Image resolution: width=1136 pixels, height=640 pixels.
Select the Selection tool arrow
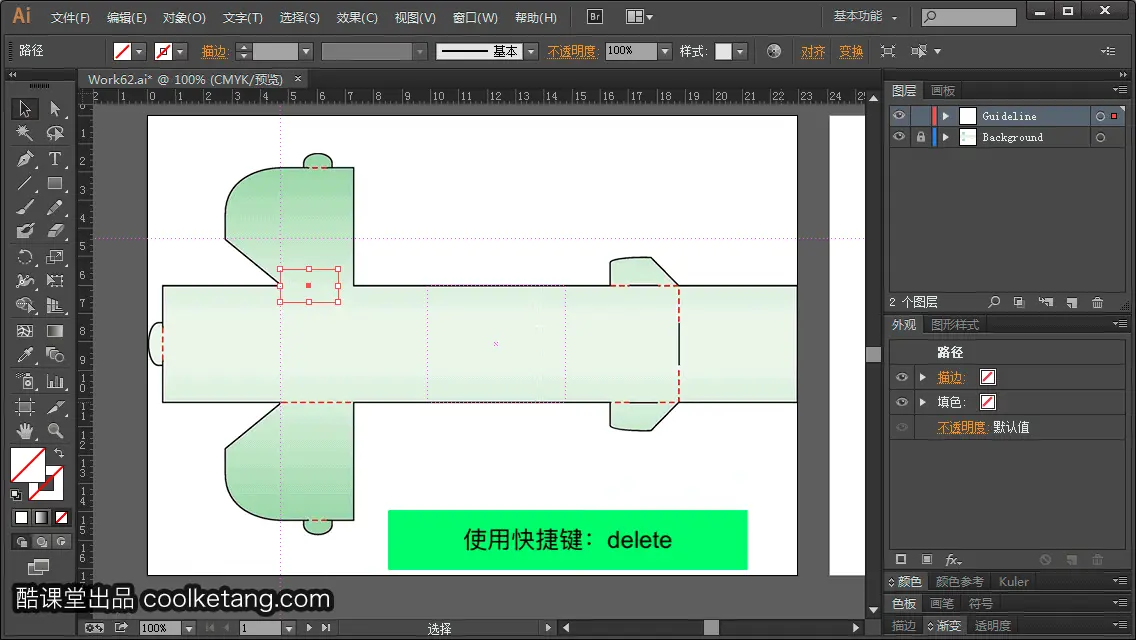coord(25,109)
